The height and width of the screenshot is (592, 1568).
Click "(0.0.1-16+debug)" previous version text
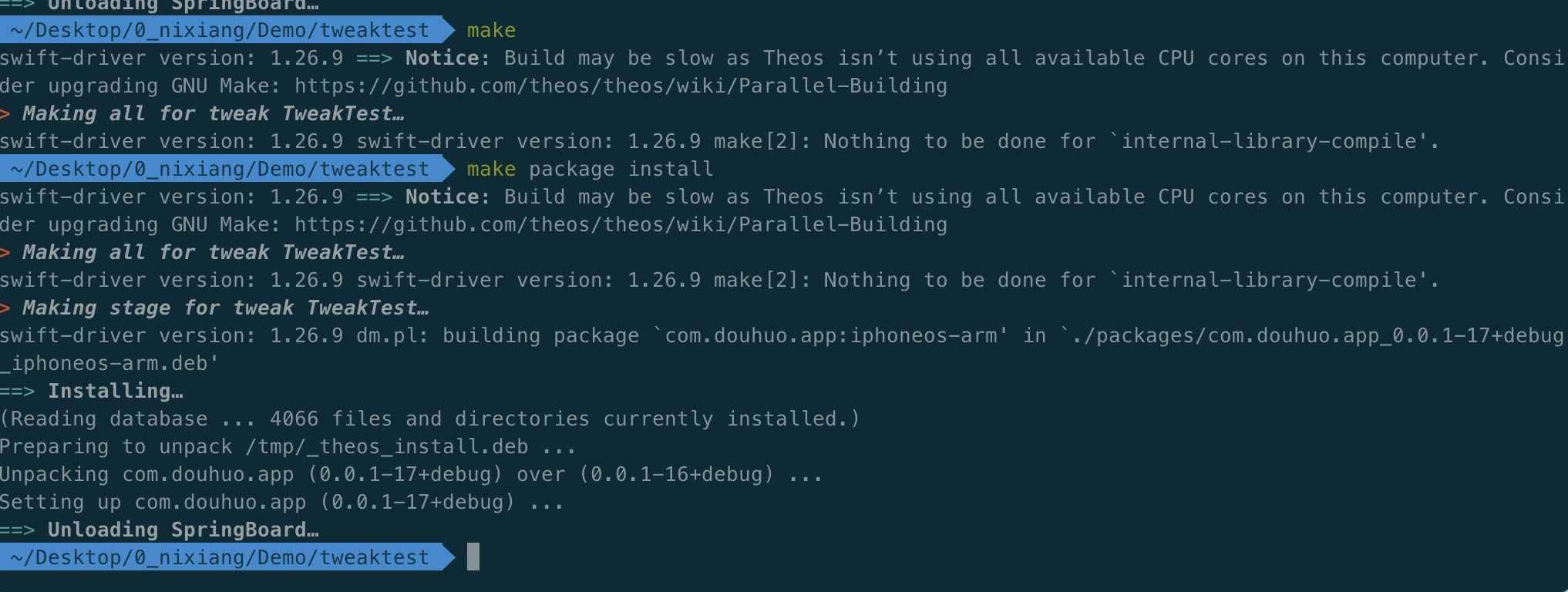pyautogui.click(x=676, y=474)
